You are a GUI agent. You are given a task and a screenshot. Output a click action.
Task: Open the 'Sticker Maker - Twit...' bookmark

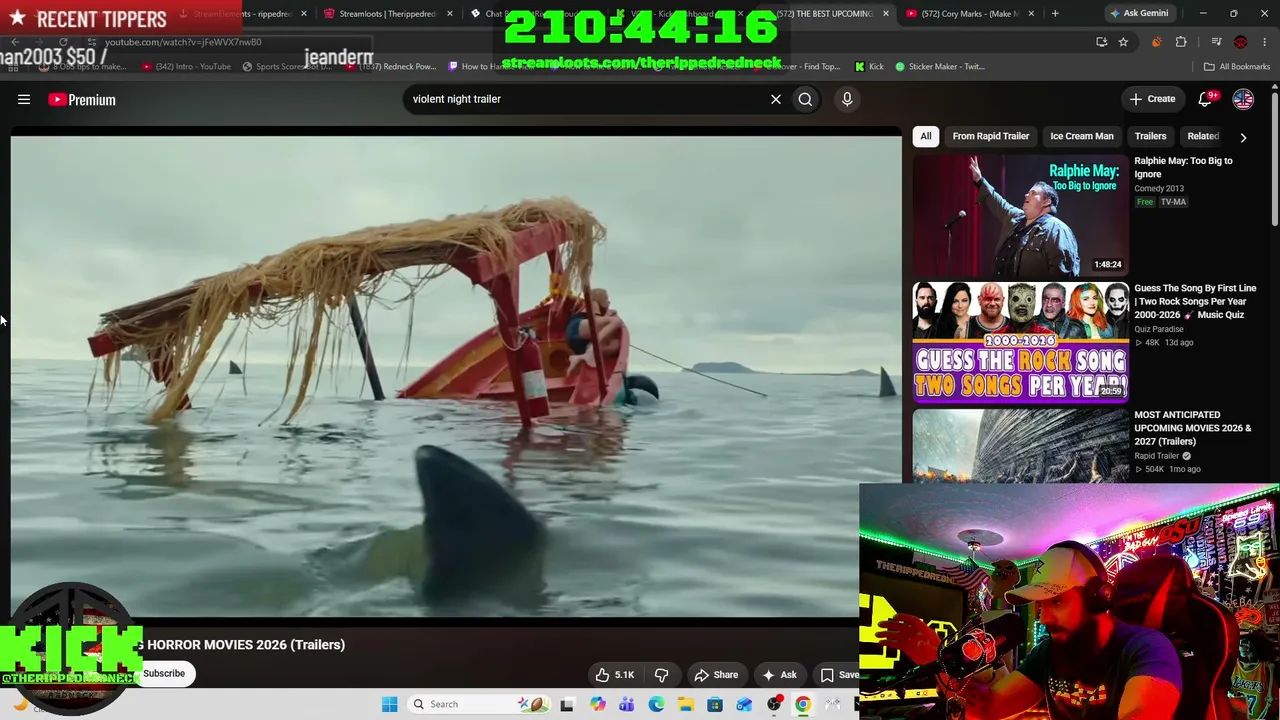point(940,67)
